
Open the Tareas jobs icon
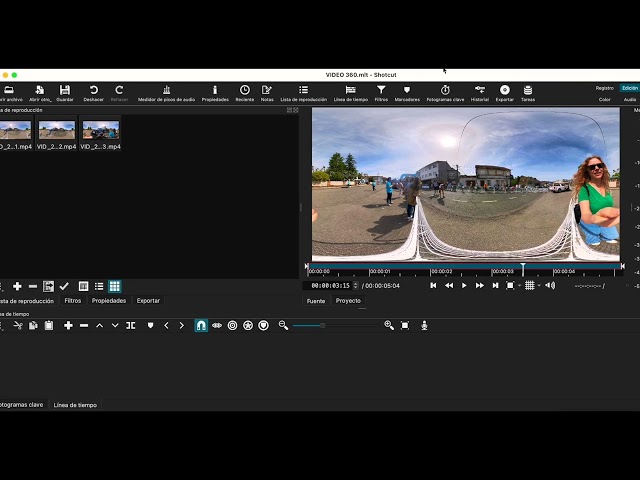[528, 93]
